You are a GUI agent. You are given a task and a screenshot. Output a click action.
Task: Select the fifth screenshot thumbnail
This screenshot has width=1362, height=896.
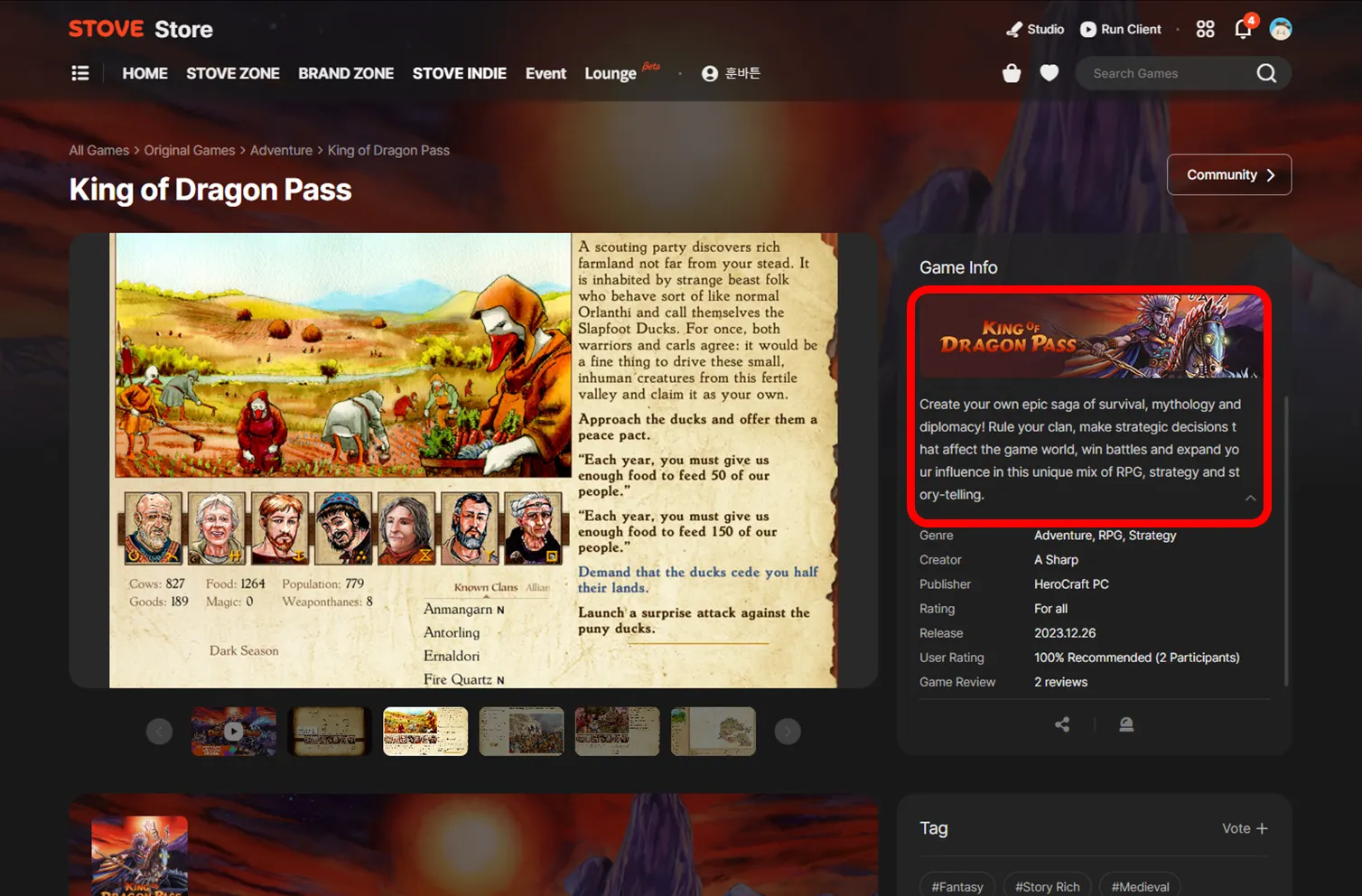coord(617,732)
